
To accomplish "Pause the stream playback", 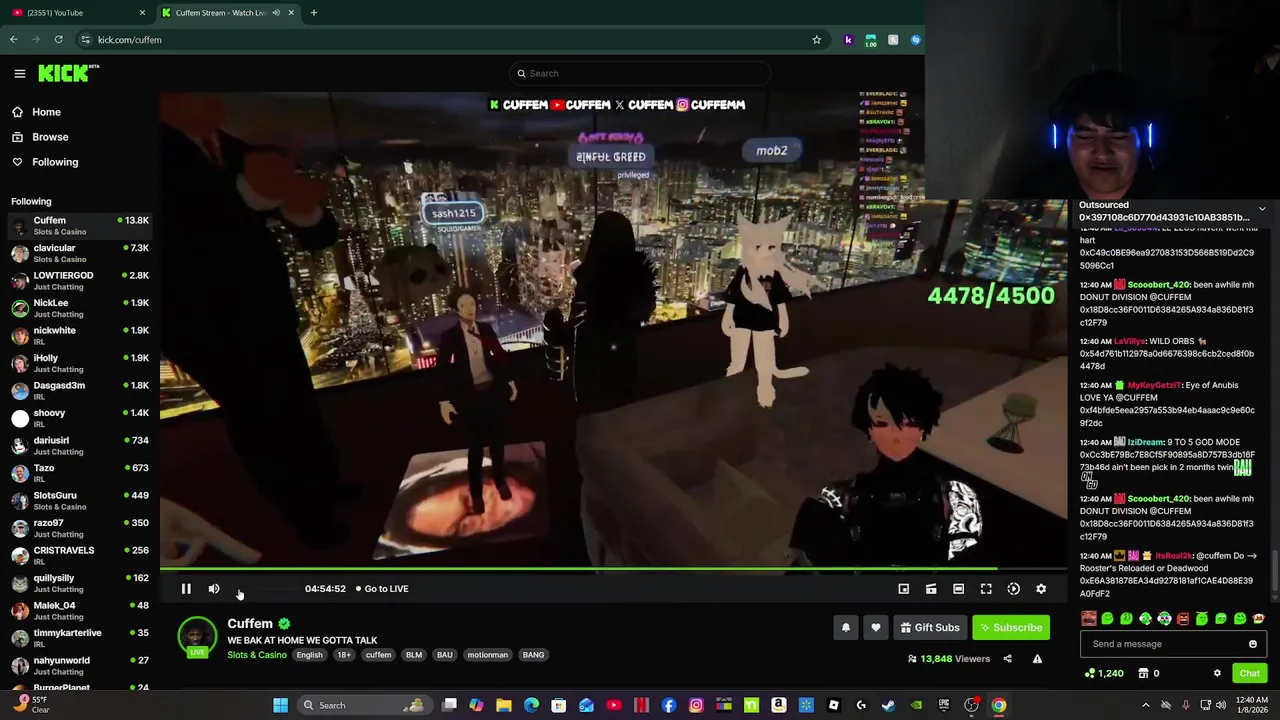I will click(186, 589).
